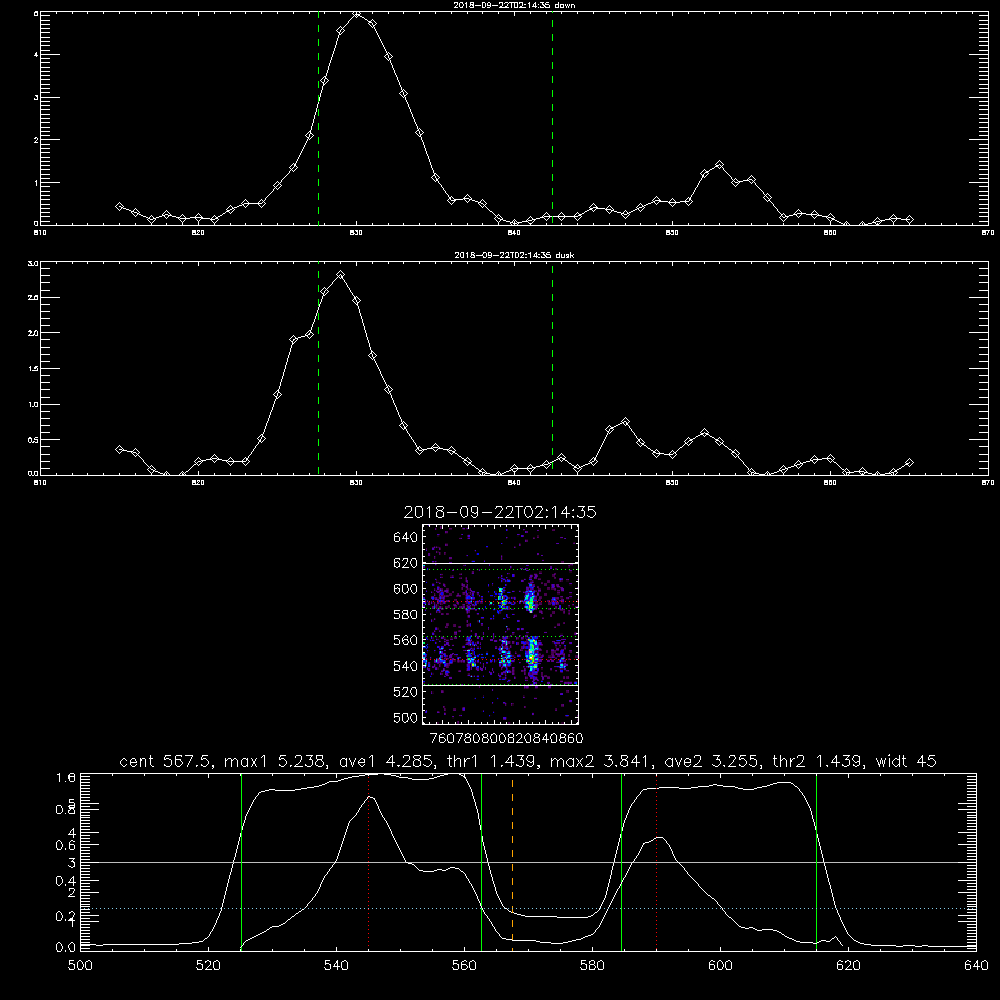The image size is (1000, 1000).
Task: Click the 640 y-axis label beside spectrogram image
Action: tap(406, 537)
